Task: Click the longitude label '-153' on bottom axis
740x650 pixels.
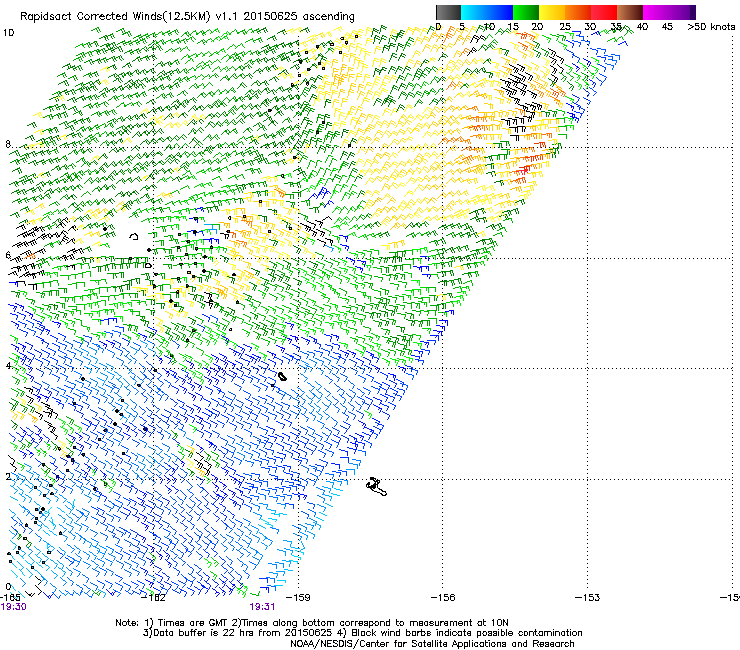Action: tap(587, 597)
